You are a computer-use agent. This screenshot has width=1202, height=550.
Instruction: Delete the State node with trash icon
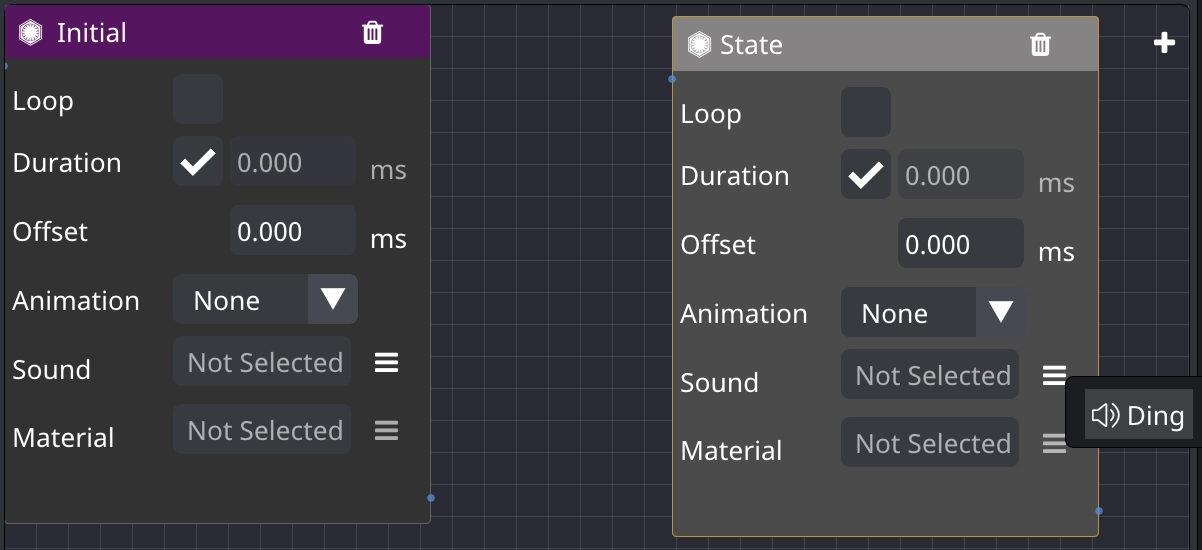(1040, 45)
